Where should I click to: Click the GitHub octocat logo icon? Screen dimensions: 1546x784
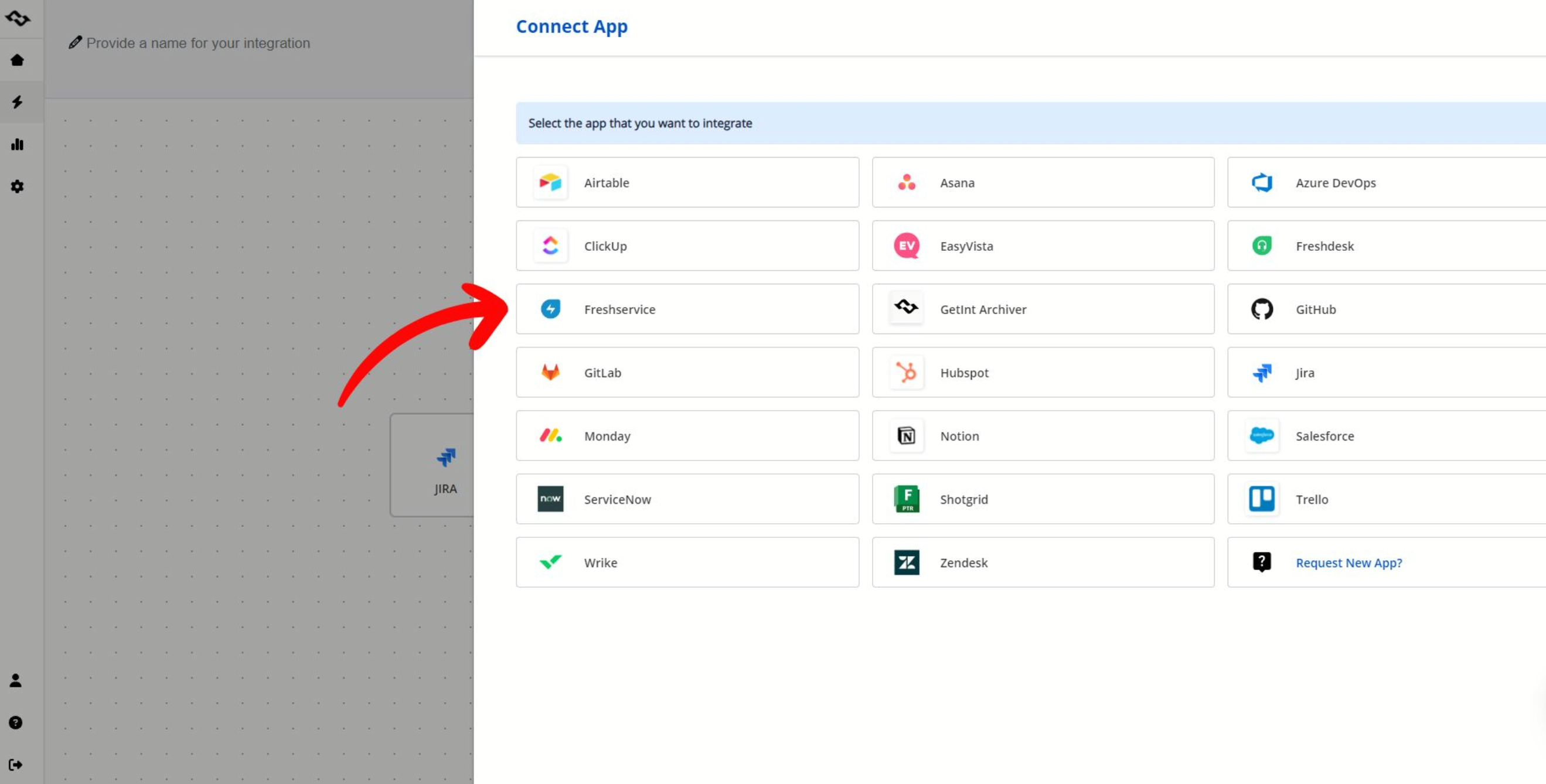coord(1262,309)
